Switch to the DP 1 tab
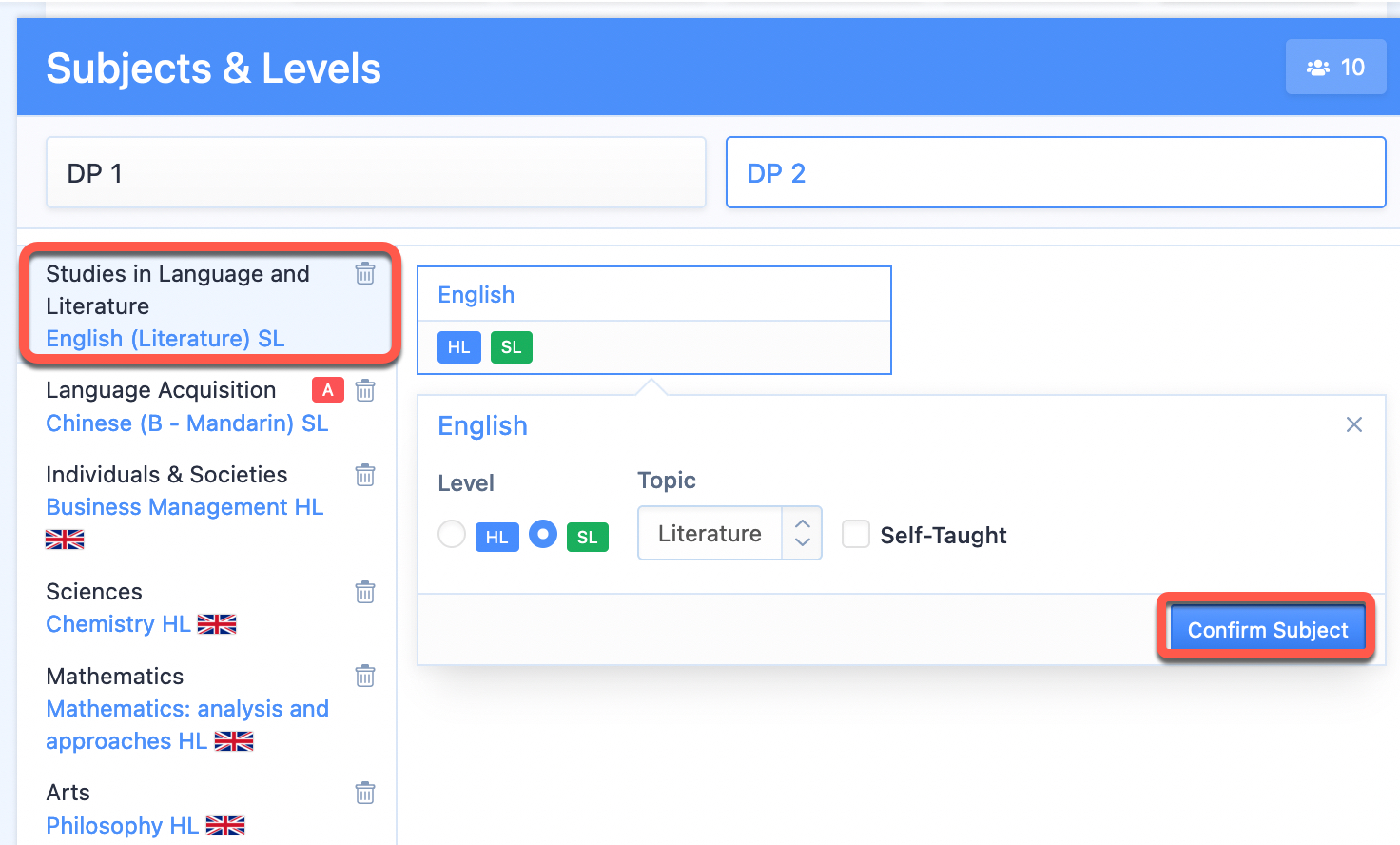Screen dimensions: 1400x845 tap(376, 172)
